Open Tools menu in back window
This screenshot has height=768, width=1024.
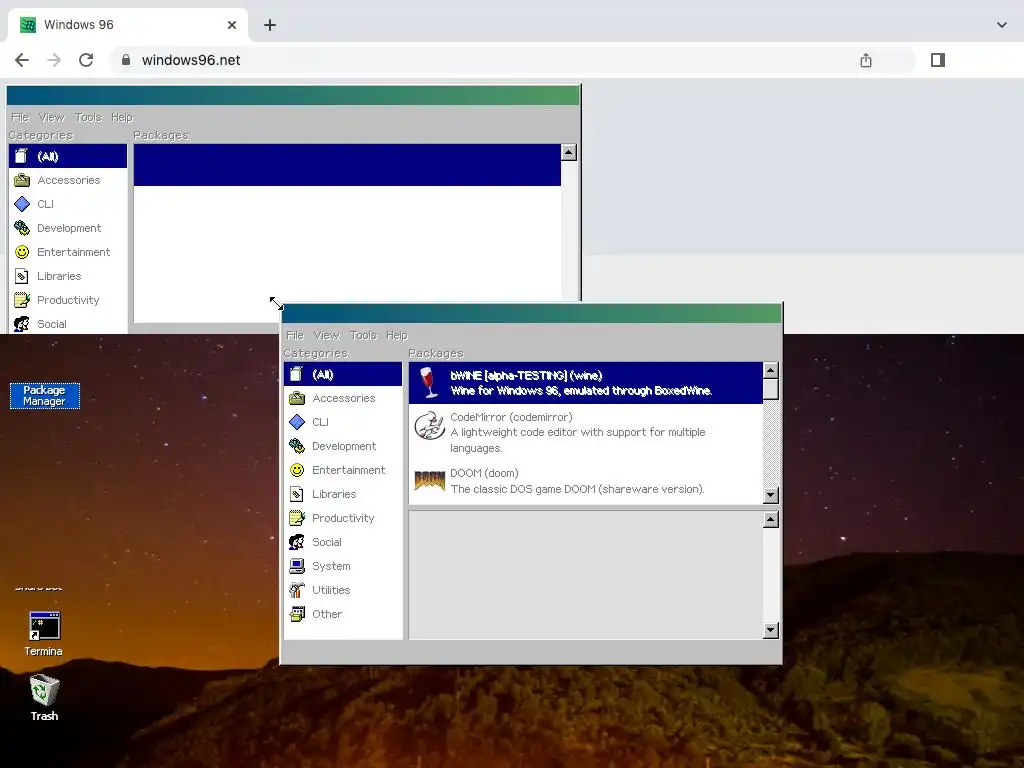tap(88, 117)
